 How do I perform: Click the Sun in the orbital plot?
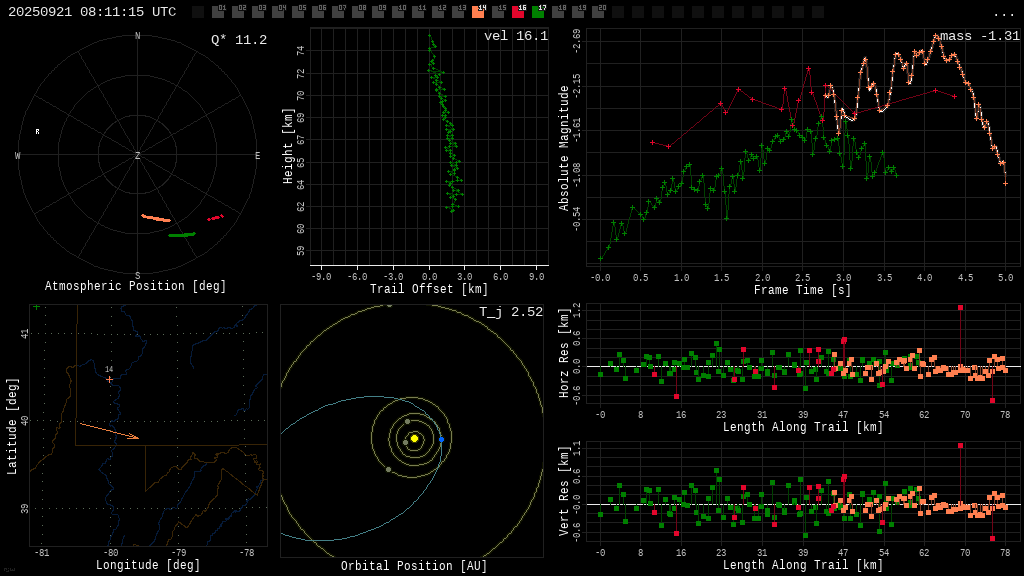(x=414, y=438)
